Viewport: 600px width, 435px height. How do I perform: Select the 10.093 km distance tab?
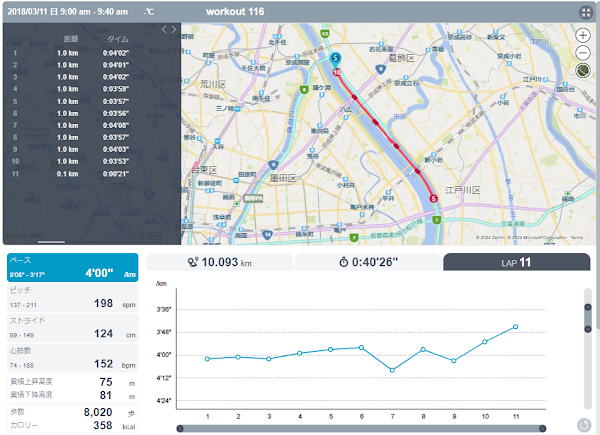pos(220,262)
